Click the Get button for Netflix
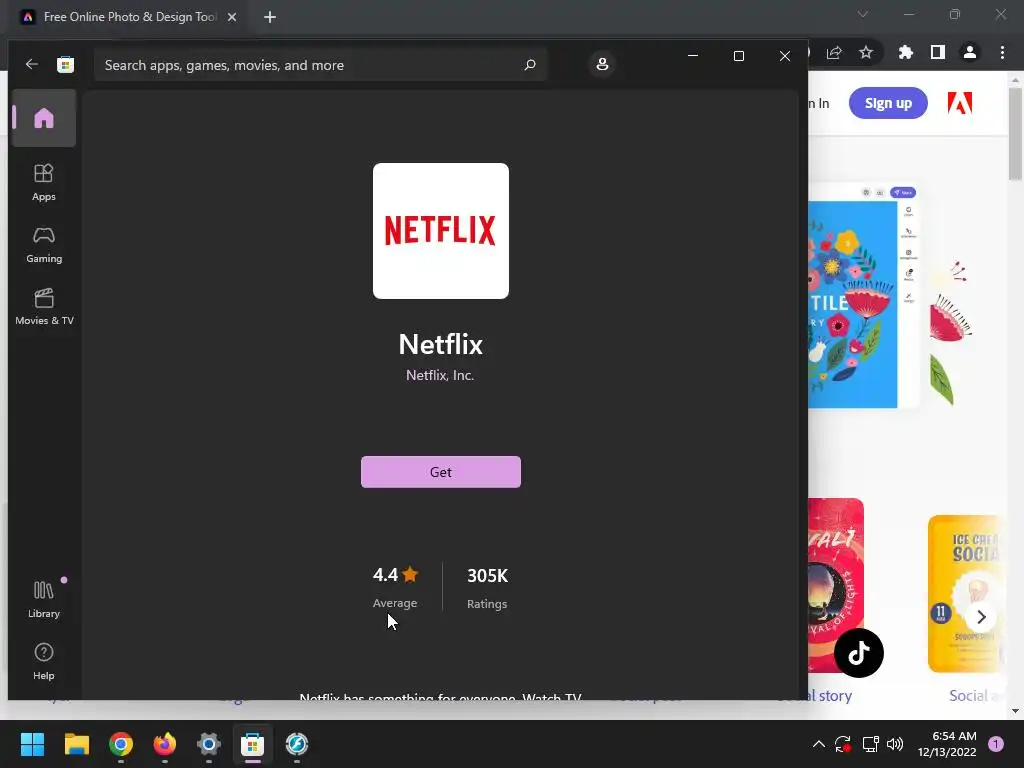The width and height of the screenshot is (1024, 768). (x=441, y=472)
